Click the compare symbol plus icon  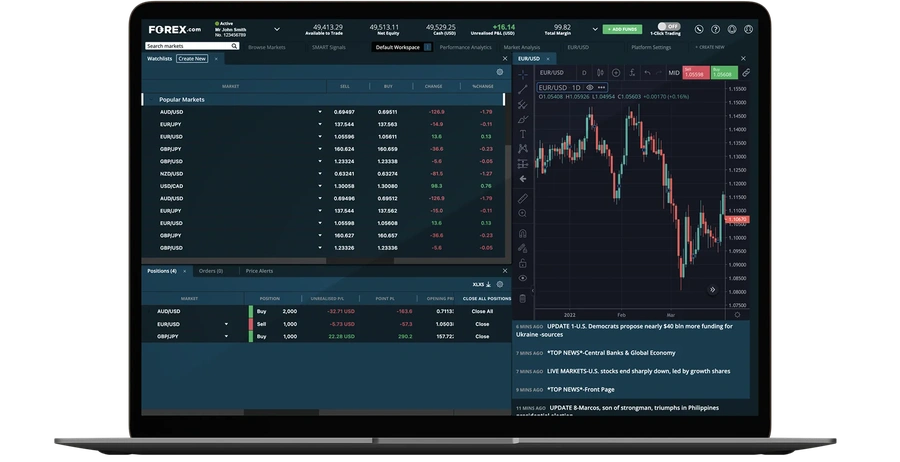pyautogui.click(x=616, y=73)
